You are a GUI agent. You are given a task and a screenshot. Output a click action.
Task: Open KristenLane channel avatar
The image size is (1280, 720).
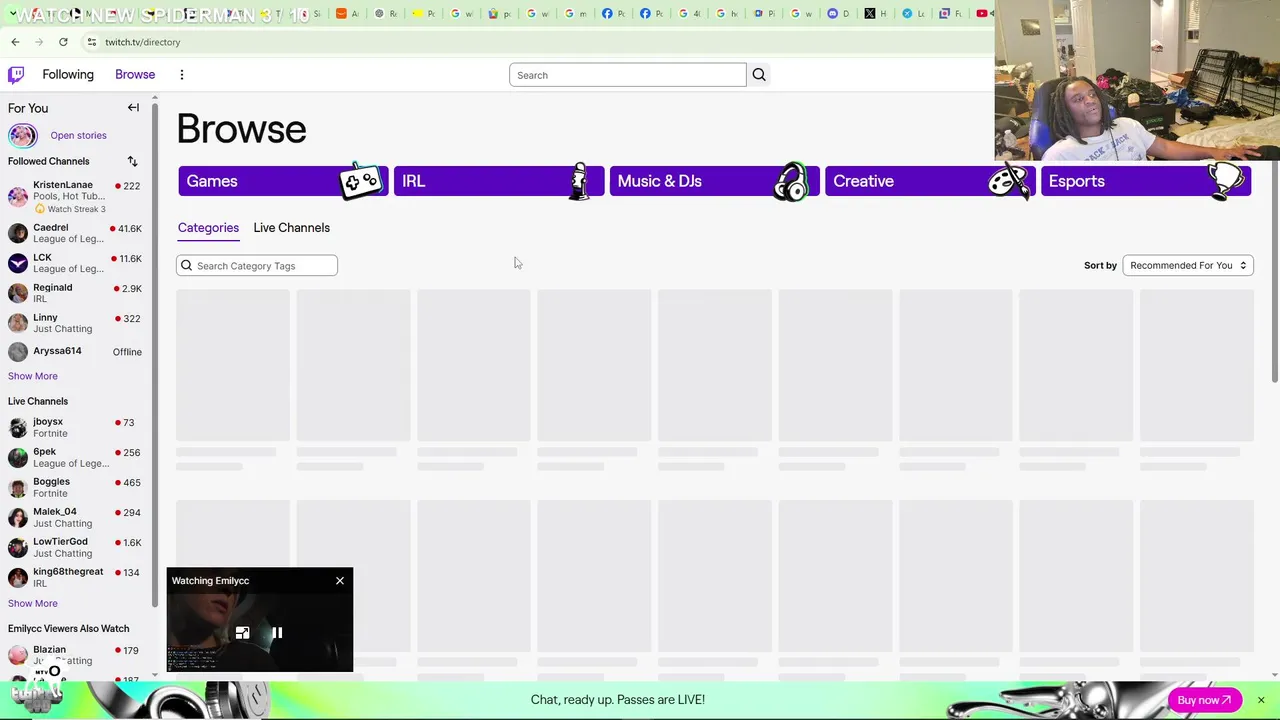[x=18, y=196]
